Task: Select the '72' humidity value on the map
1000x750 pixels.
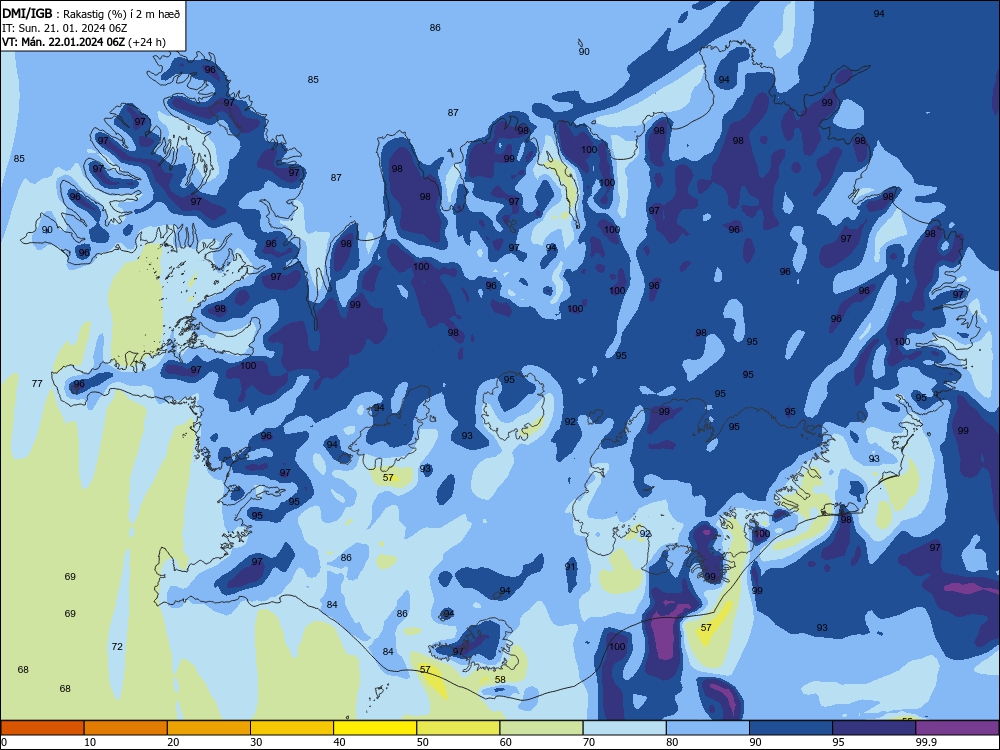Action: tap(117, 646)
